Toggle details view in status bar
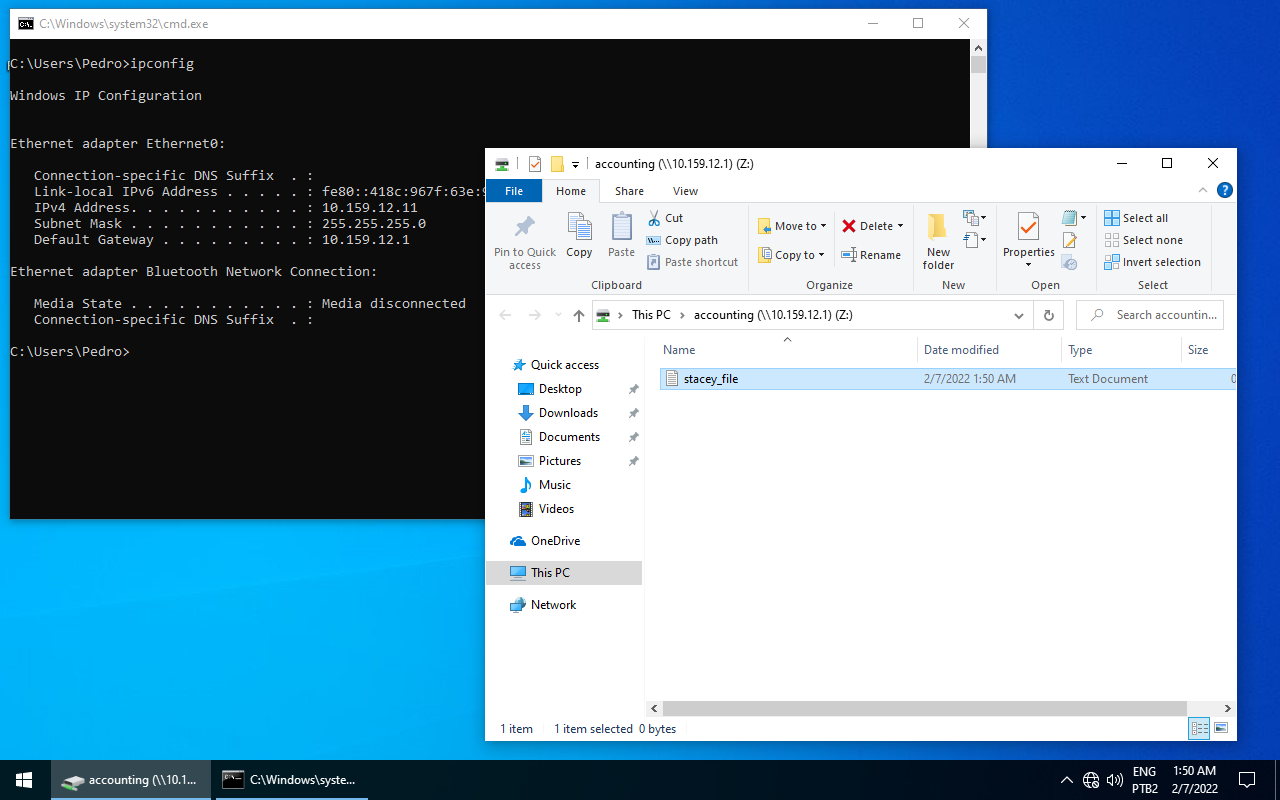This screenshot has height=800, width=1280. tap(1198, 729)
